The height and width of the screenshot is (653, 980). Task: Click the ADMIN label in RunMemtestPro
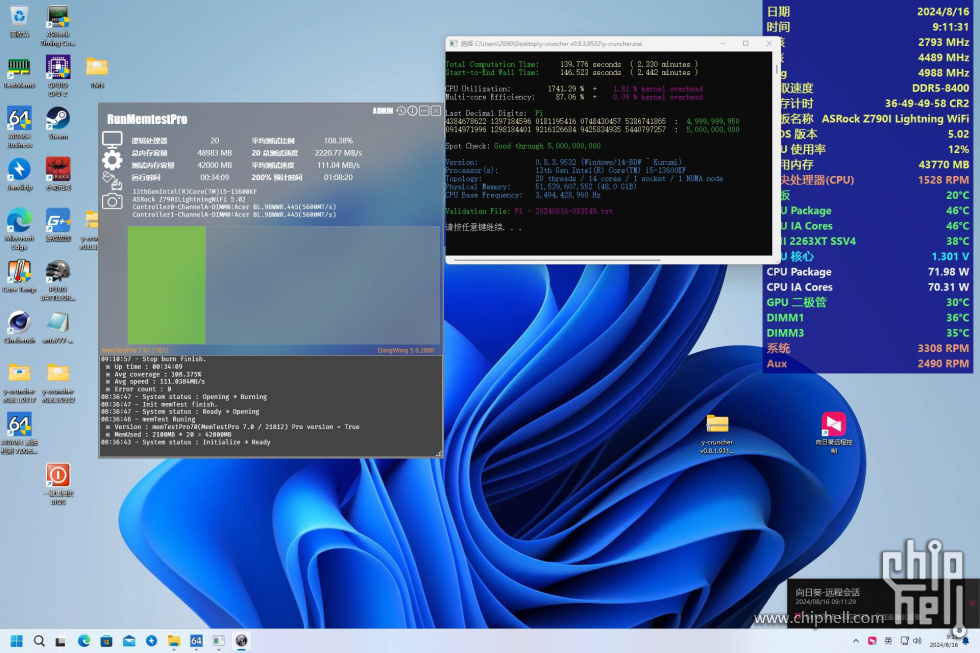(382, 111)
